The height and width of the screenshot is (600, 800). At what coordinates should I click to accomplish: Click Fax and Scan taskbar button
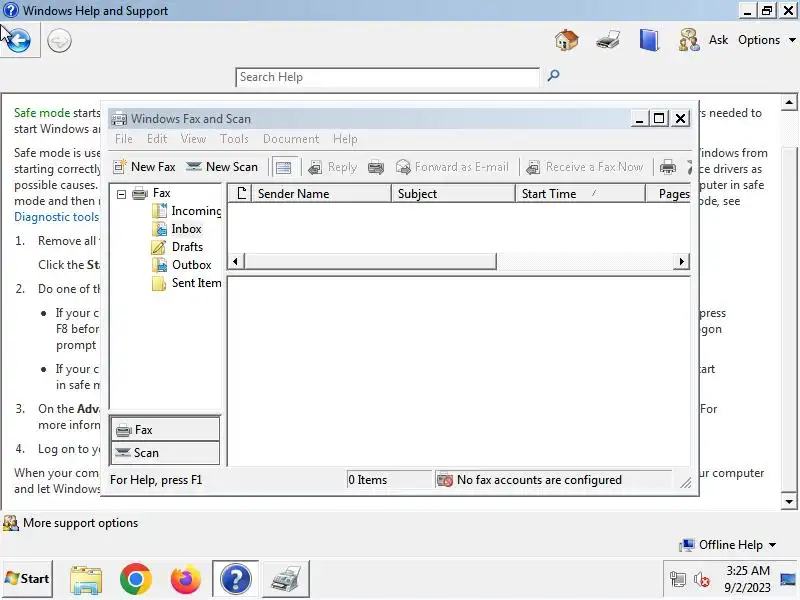(x=285, y=579)
